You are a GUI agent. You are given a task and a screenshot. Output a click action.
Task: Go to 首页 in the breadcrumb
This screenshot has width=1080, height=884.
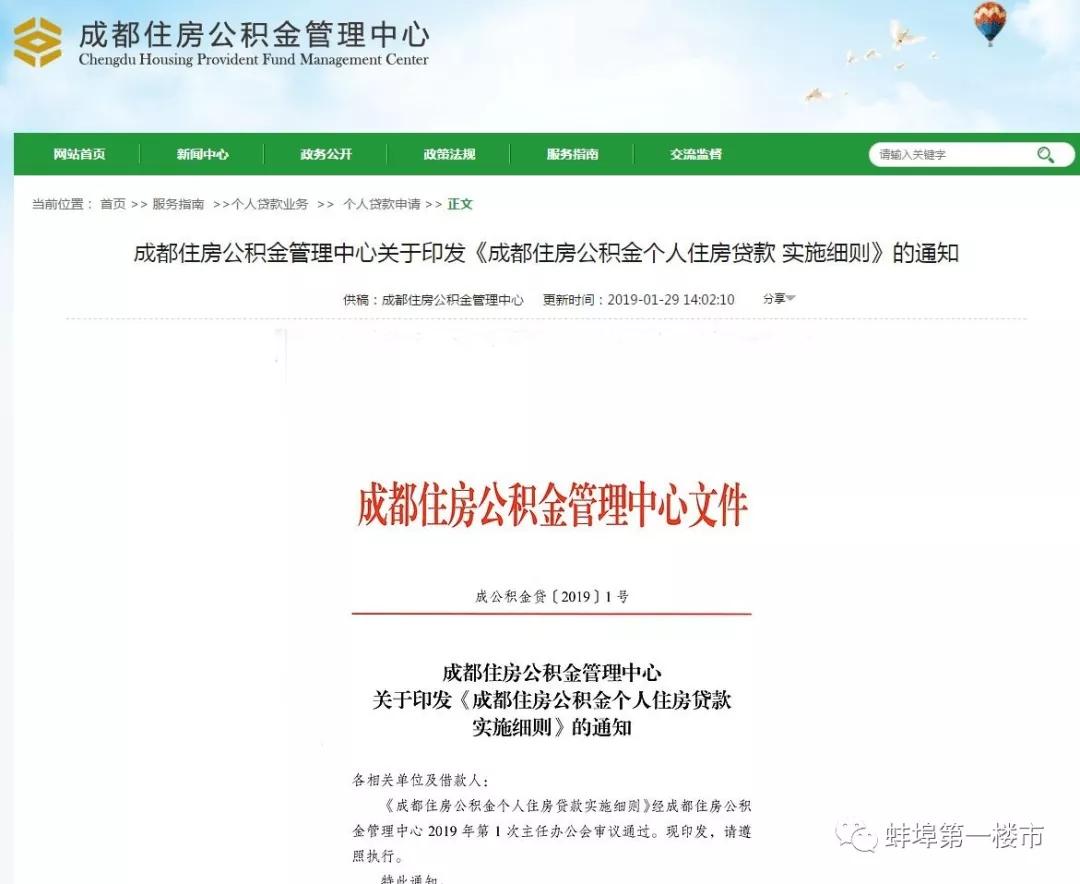point(113,204)
